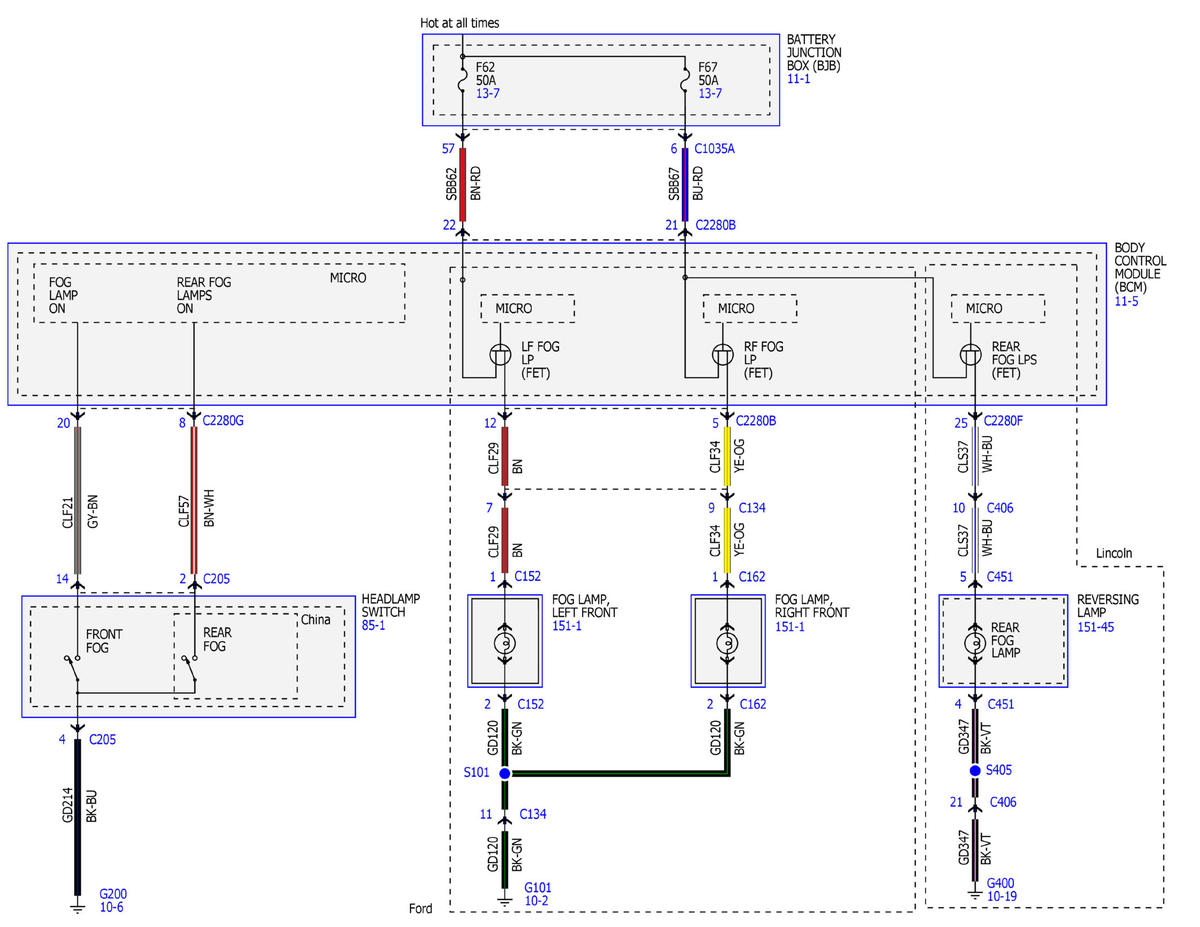Click the "BODY CONTROL MODULE (BCM)" label
1200x927 pixels.
pos(1138,267)
